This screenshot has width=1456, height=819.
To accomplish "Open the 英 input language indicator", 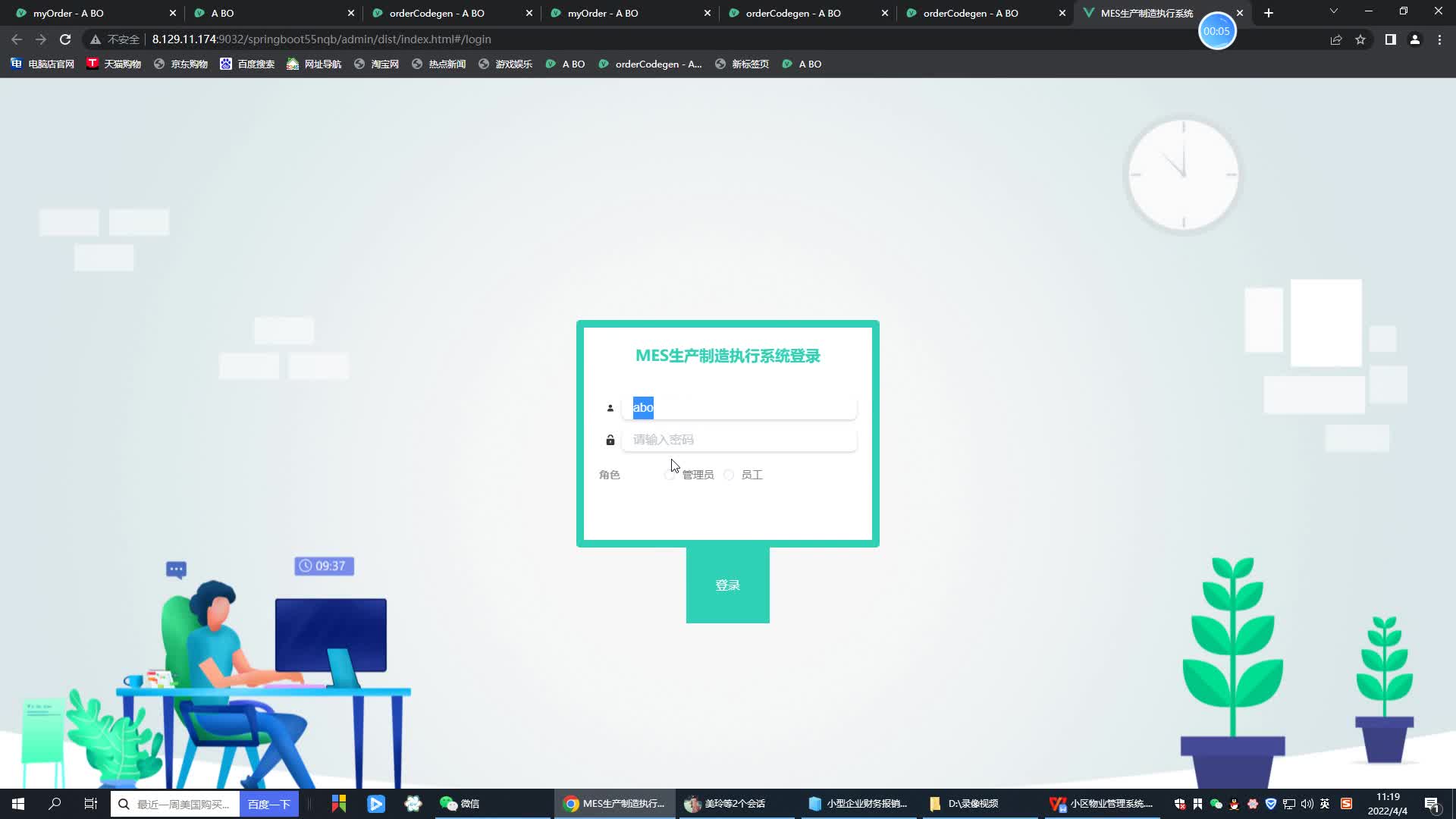I will tap(1326, 803).
